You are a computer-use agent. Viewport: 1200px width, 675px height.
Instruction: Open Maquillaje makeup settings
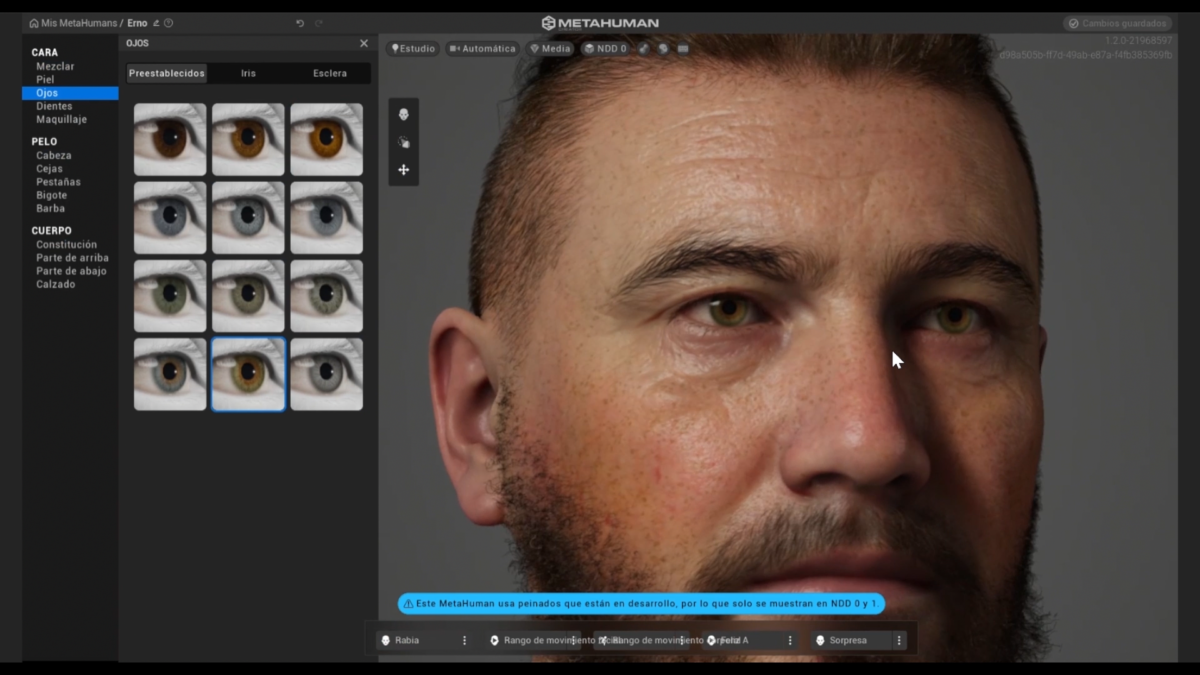[x=61, y=119]
